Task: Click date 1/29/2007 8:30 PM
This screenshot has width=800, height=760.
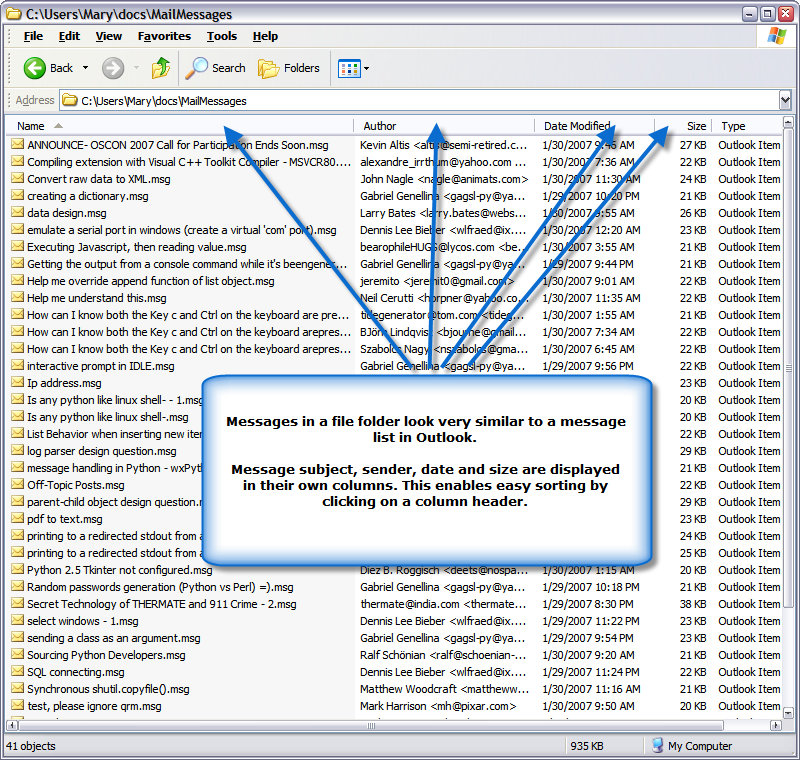Action: click(x=588, y=604)
